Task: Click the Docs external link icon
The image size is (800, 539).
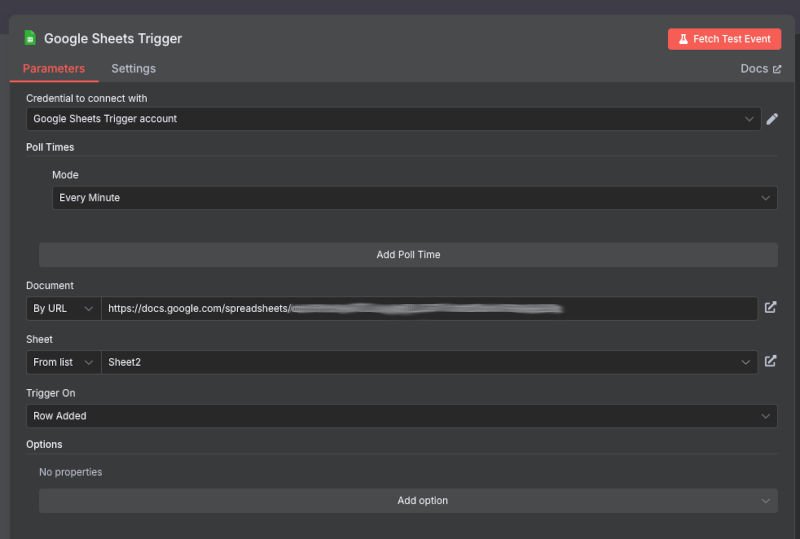Action: (777, 69)
